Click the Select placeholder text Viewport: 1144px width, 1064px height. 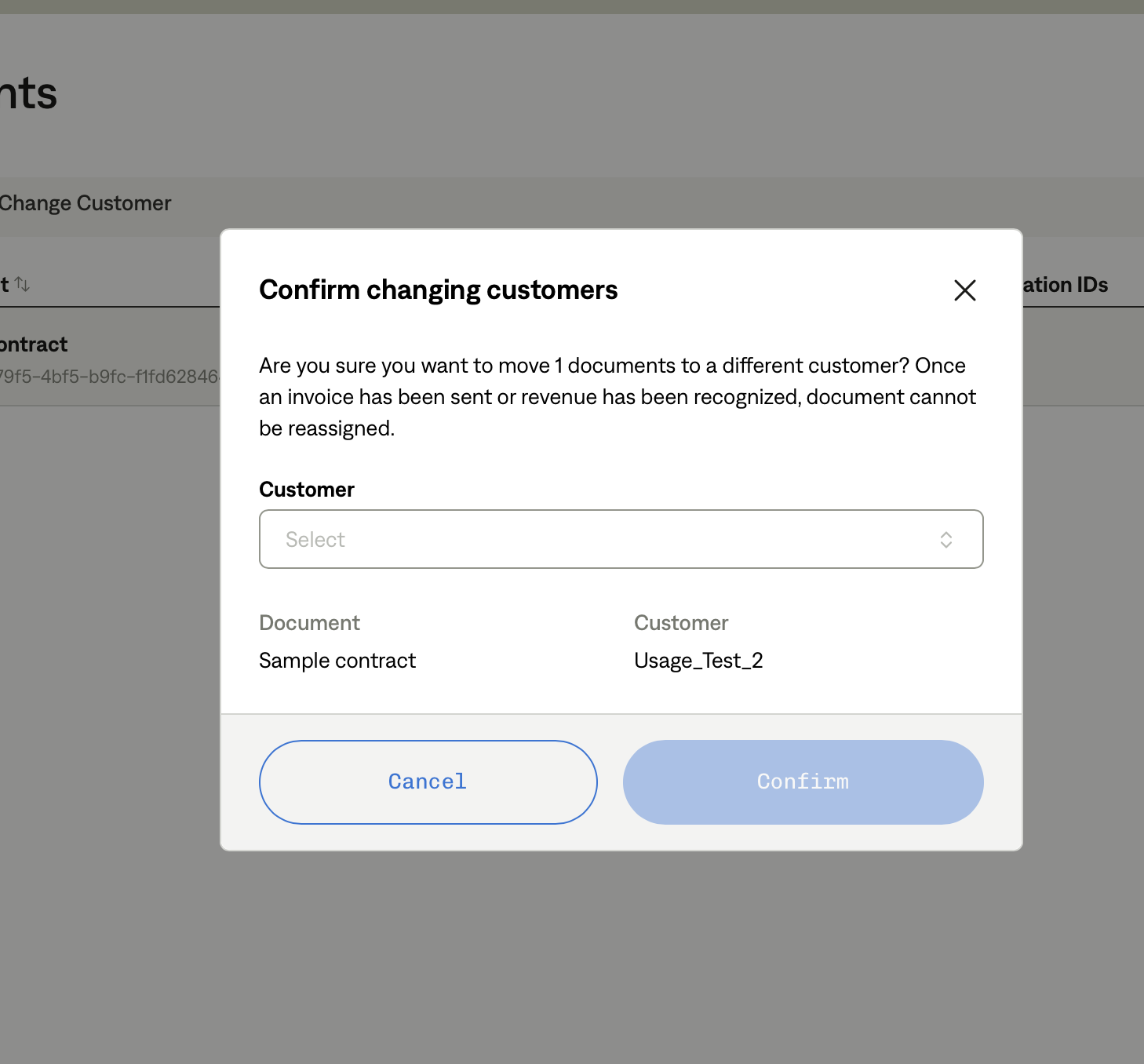click(315, 540)
